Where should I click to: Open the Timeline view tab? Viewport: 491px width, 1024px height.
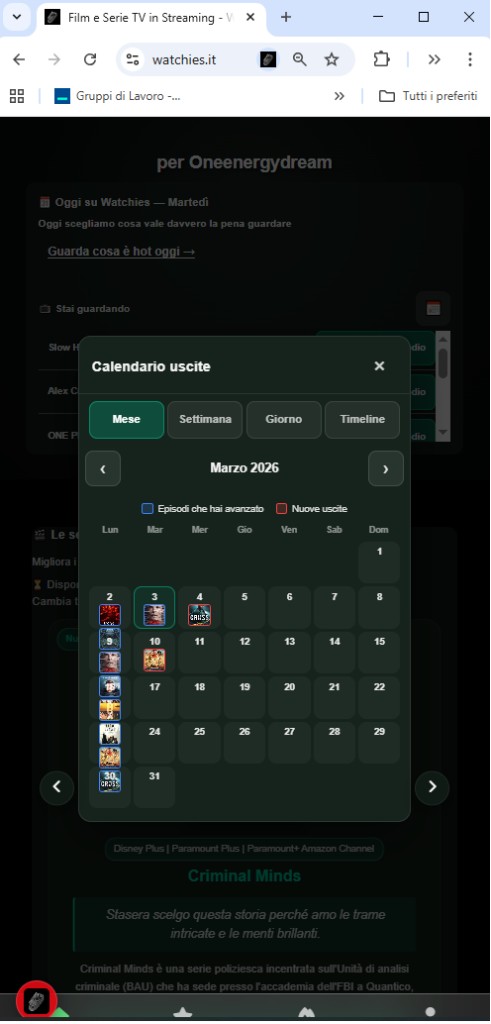[x=362, y=419]
